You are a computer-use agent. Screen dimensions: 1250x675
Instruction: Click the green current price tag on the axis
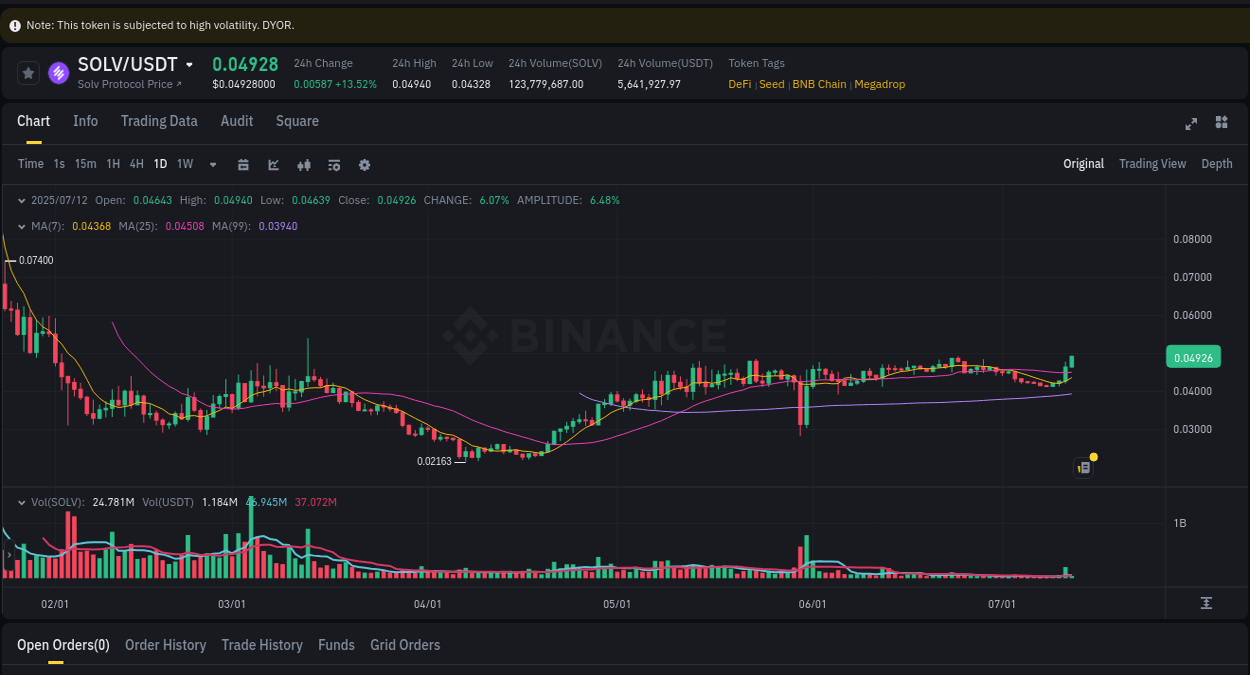pyautogui.click(x=1193, y=357)
